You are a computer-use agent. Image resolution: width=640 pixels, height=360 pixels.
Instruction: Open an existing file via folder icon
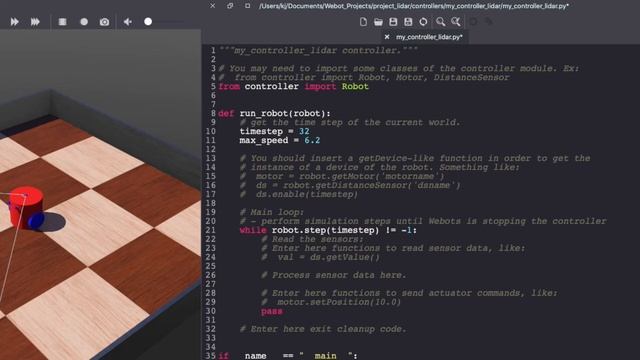coord(378,22)
